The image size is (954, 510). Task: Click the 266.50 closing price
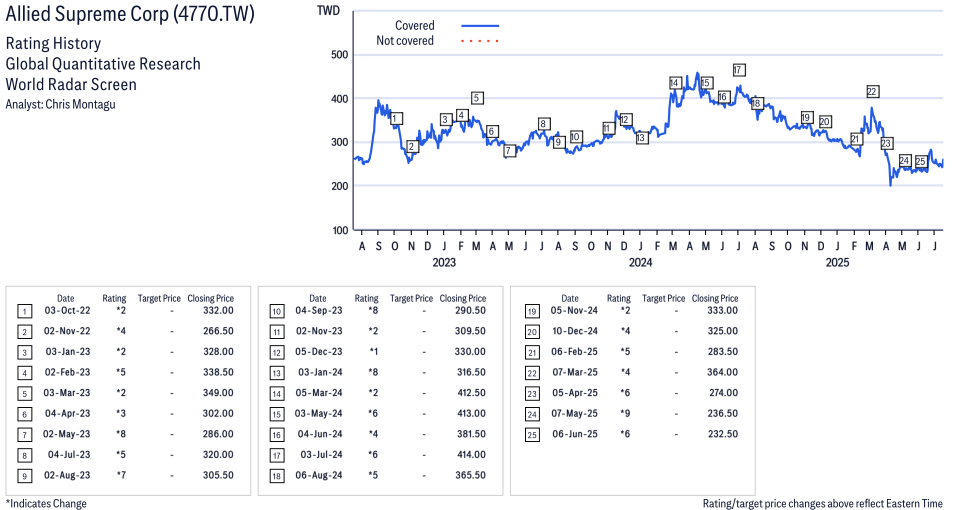[218, 331]
